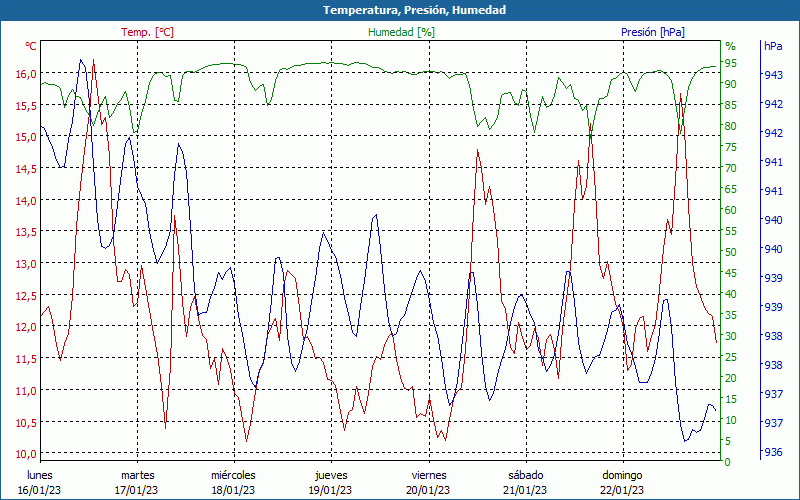Click the '10,0' temperature axis value
800x500 pixels.
click(26, 454)
